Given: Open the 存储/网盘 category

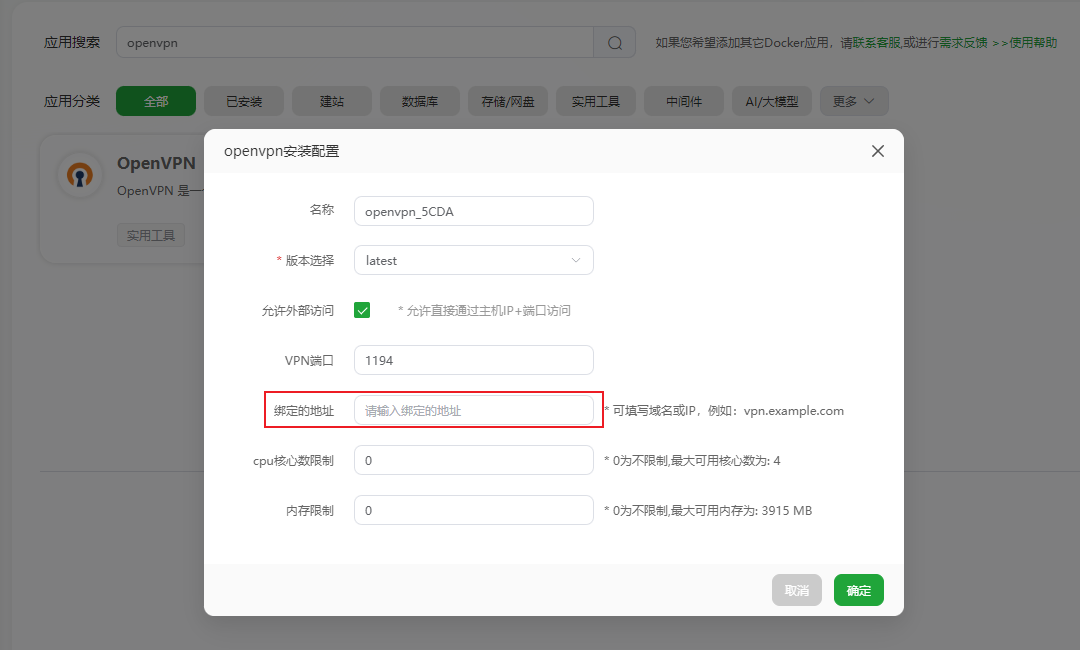Looking at the screenshot, I should (508, 101).
